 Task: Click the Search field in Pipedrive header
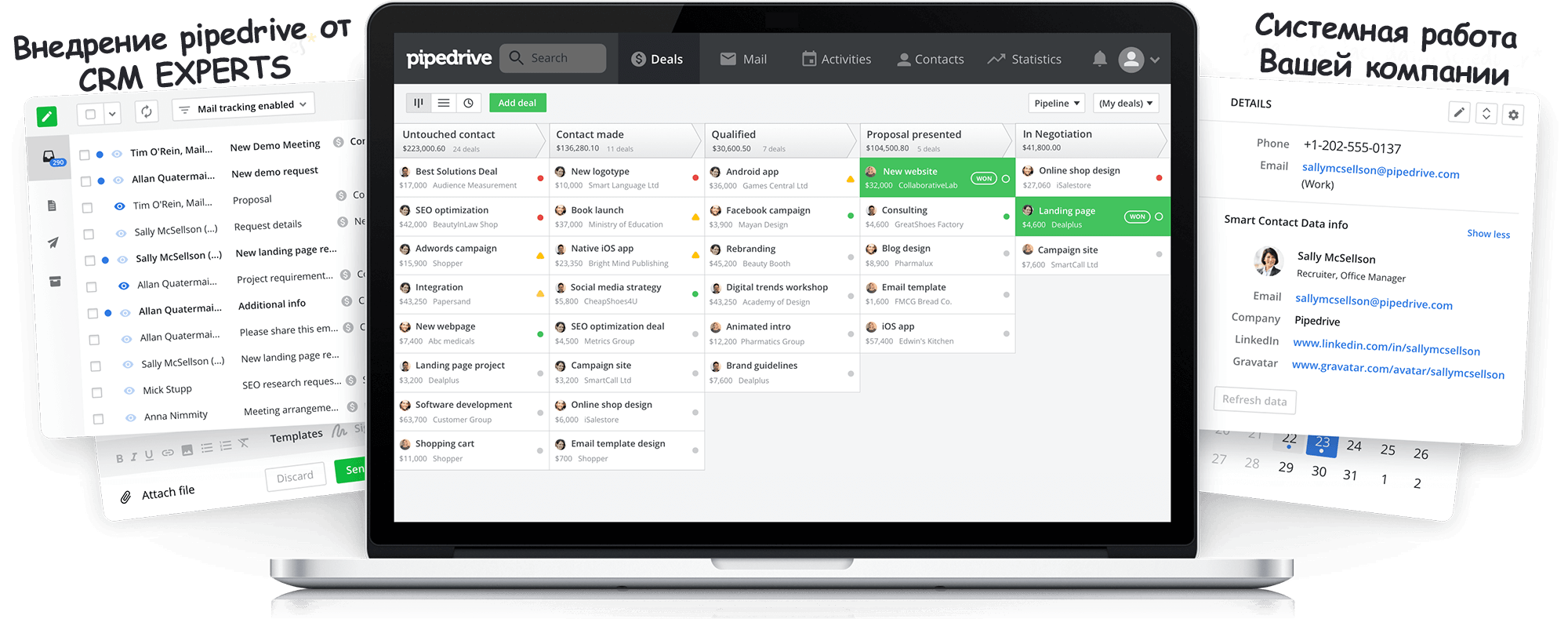(553, 58)
